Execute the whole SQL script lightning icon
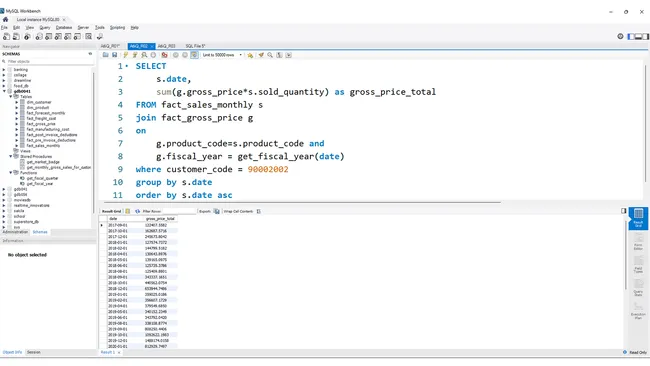 [x=126, y=55]
